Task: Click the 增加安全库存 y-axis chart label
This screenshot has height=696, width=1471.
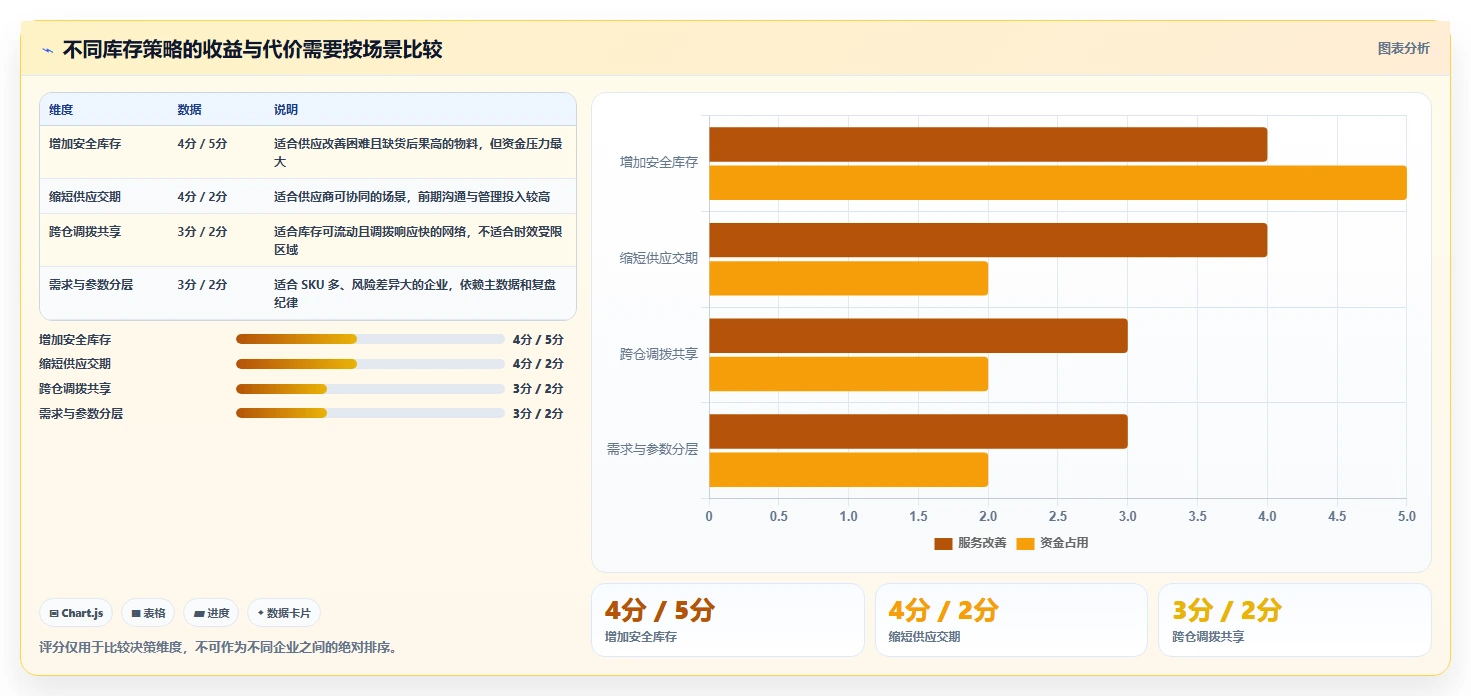Action: (x=659, y=162)
